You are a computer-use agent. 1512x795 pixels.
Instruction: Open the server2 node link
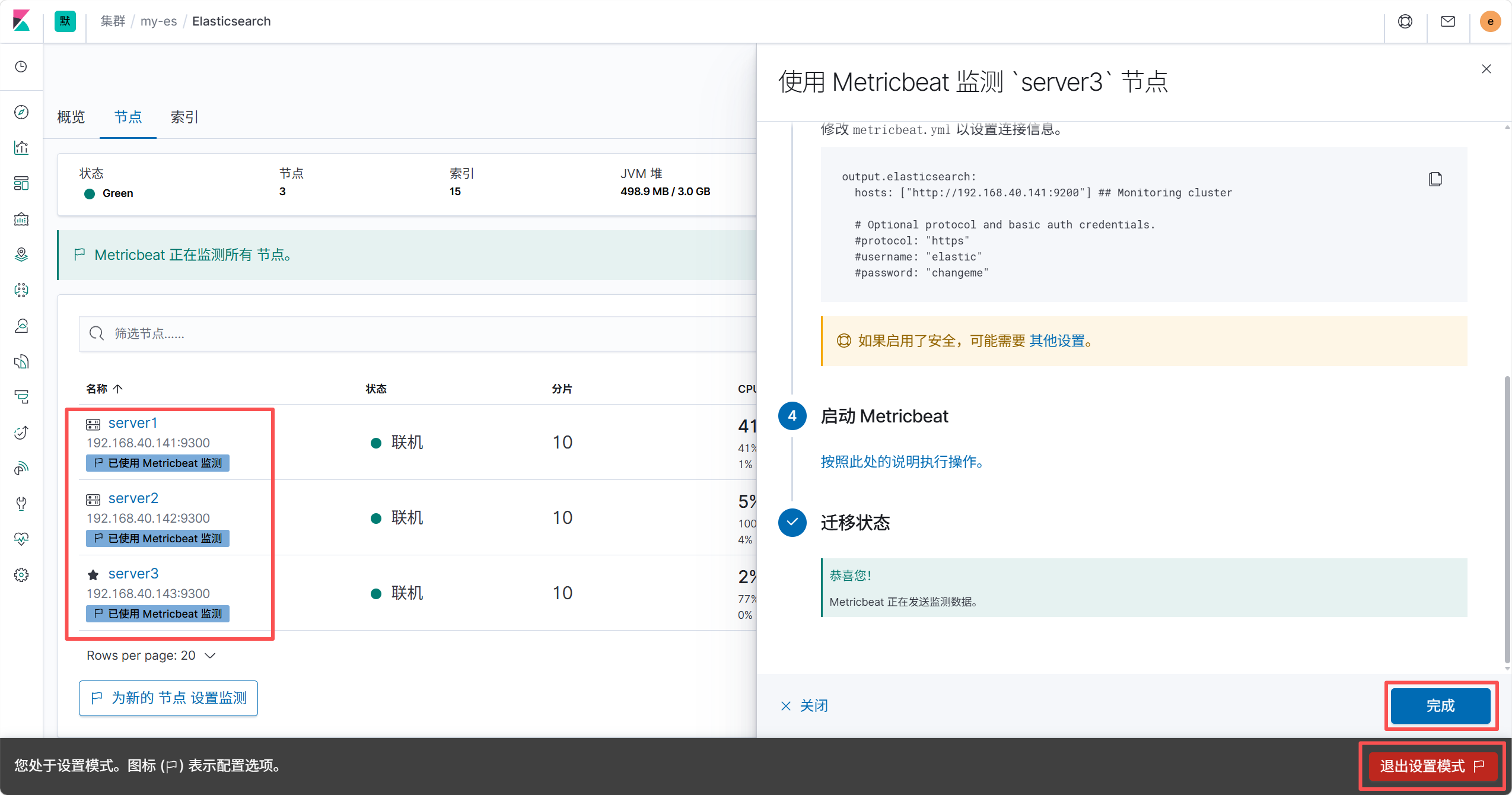click(133, 498)
